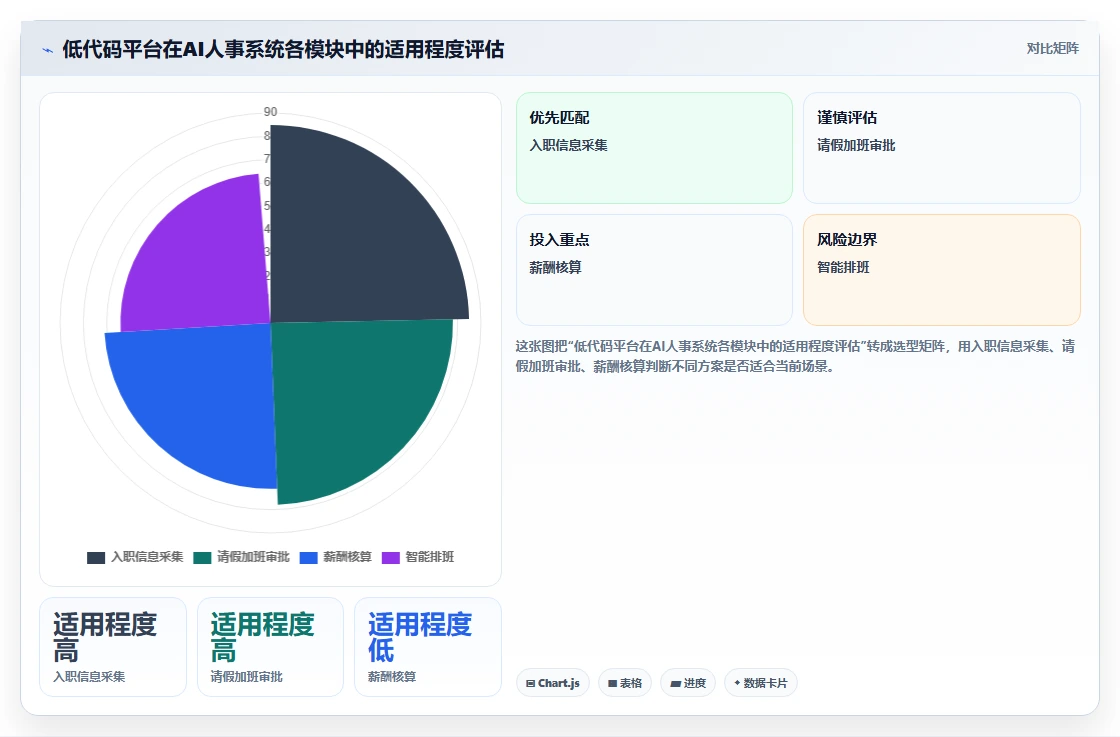The width and height of the screenshot is (1120, 737).
Task: Click the Chart.js tag chip
Action: point(553,683)
